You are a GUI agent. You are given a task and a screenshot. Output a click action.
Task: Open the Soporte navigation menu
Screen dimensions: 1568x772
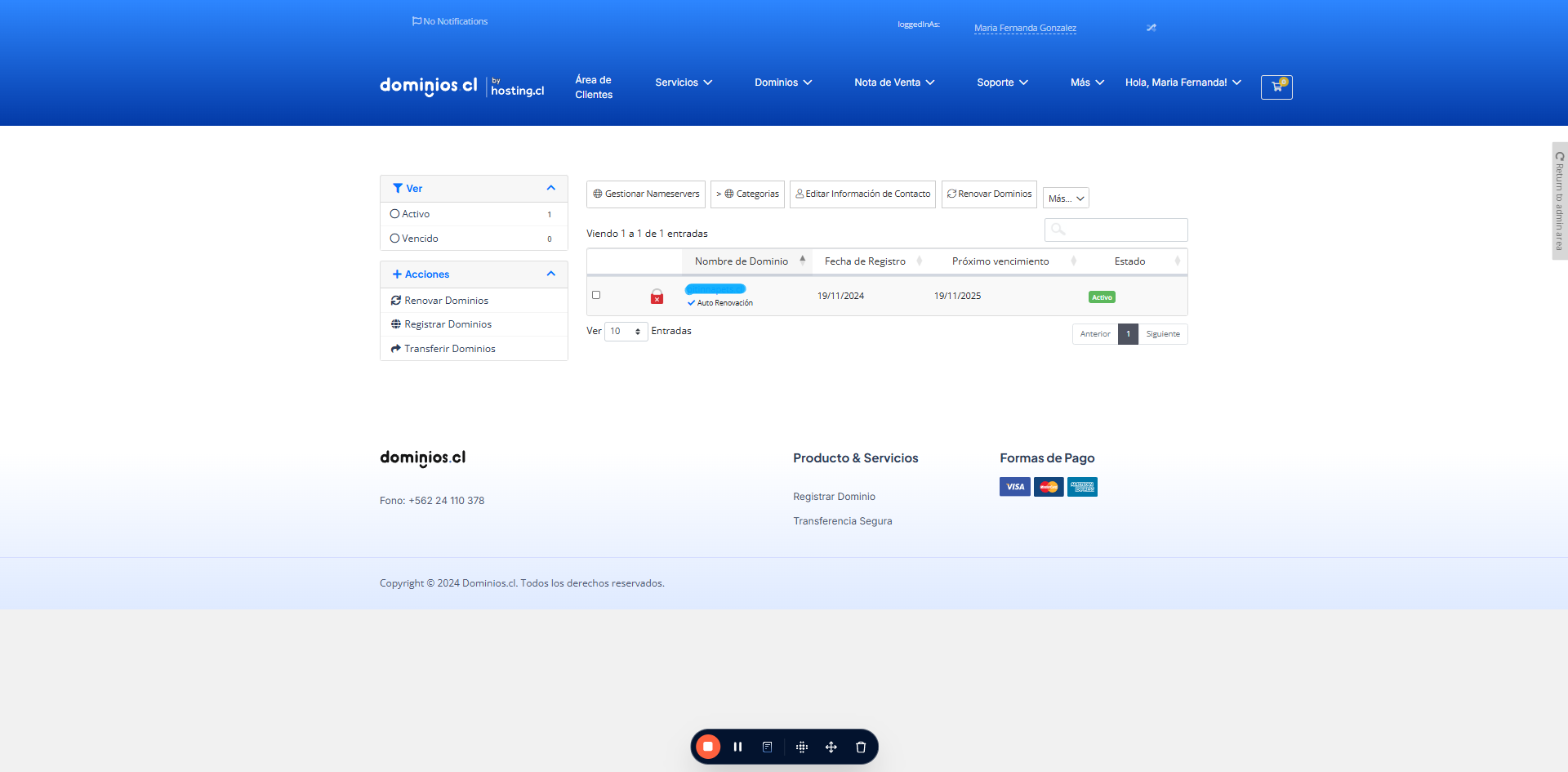(x=1003, y=83)
